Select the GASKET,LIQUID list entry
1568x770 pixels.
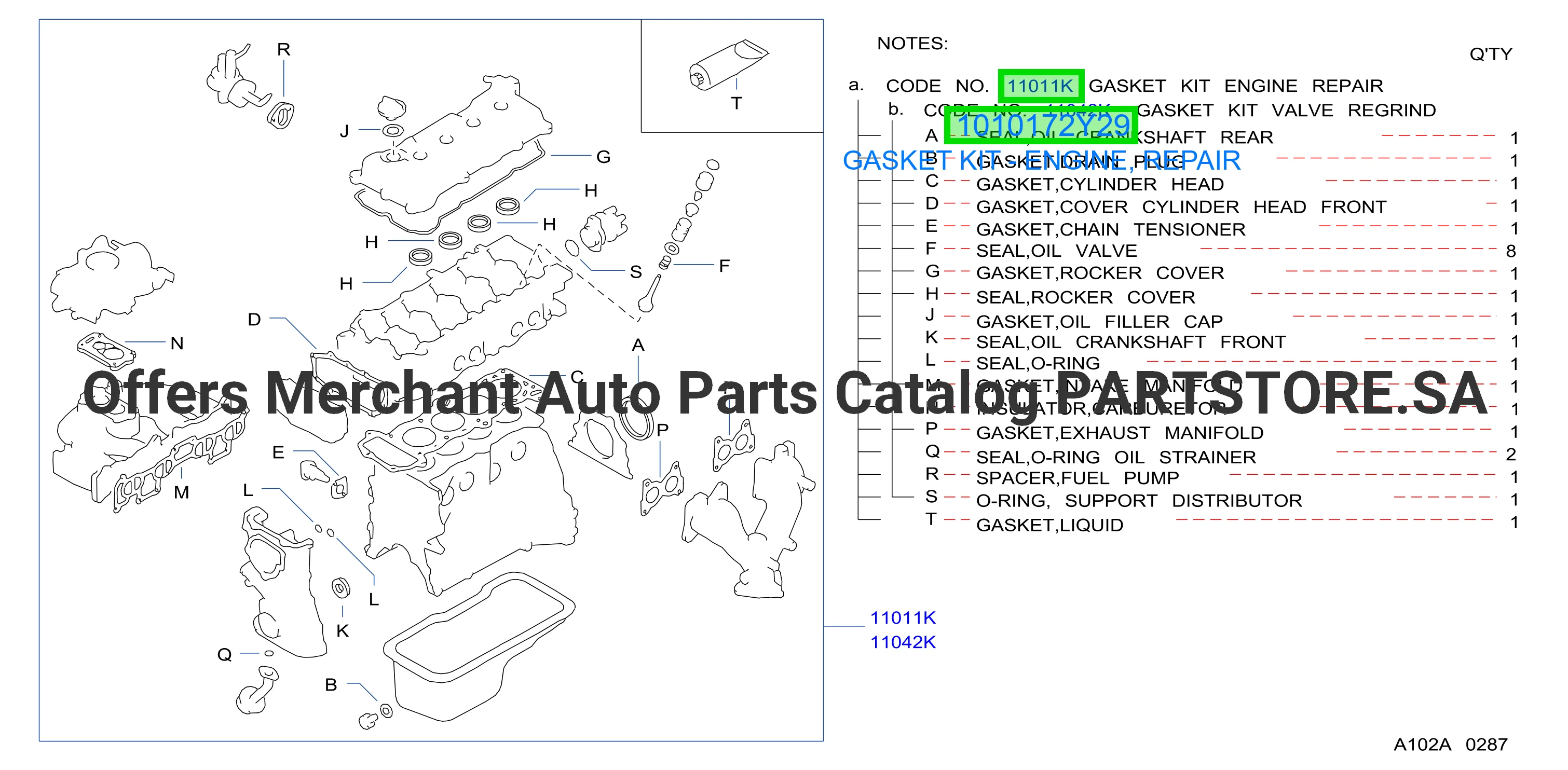click(1050, 525)
